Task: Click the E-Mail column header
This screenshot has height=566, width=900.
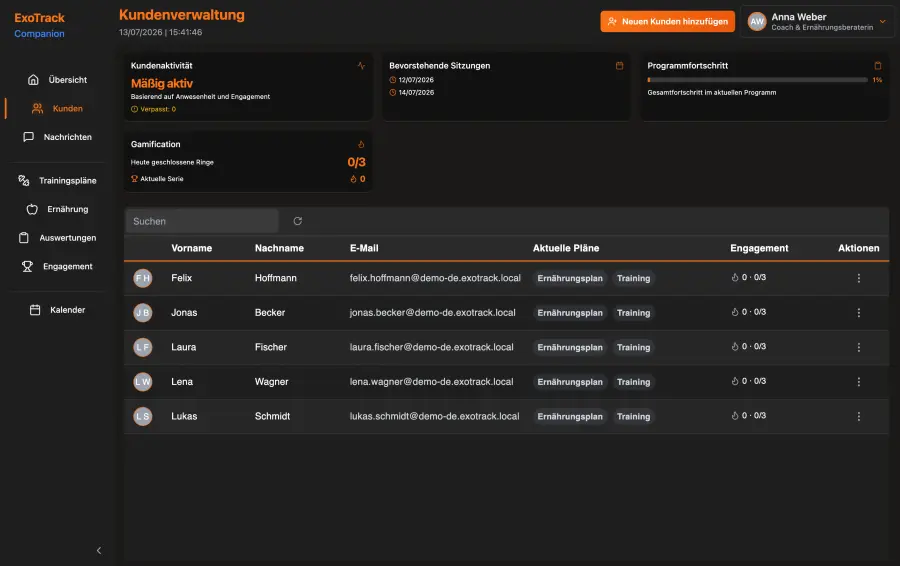Action: click(364, 248)
